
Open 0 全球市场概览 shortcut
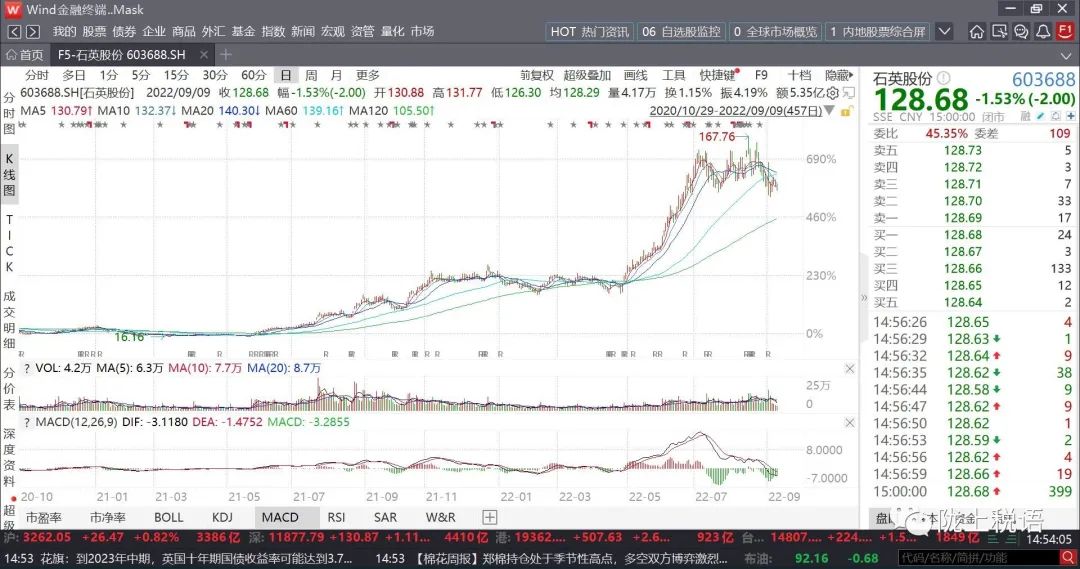(x=775, y=32)
